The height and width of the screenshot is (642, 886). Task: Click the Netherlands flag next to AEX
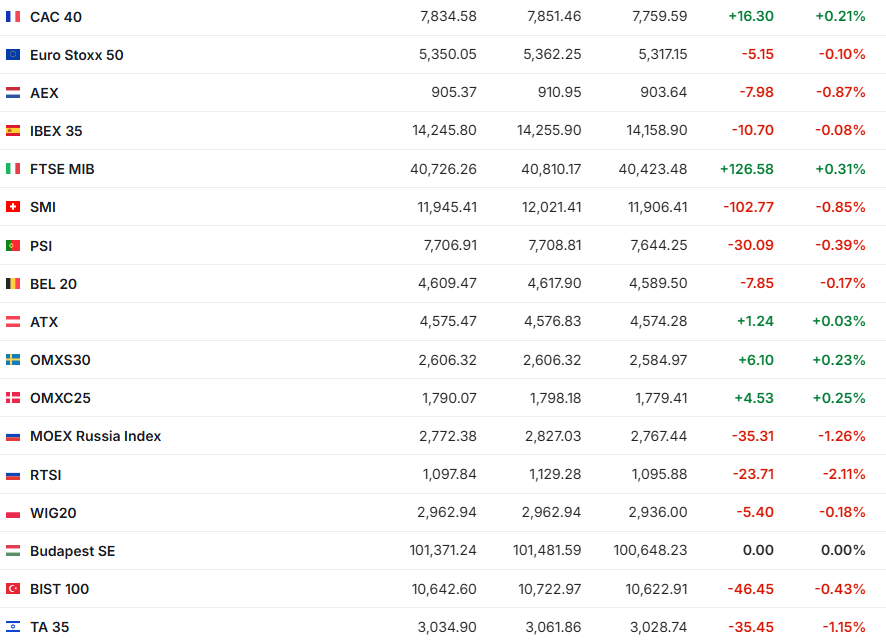(13, 93)
